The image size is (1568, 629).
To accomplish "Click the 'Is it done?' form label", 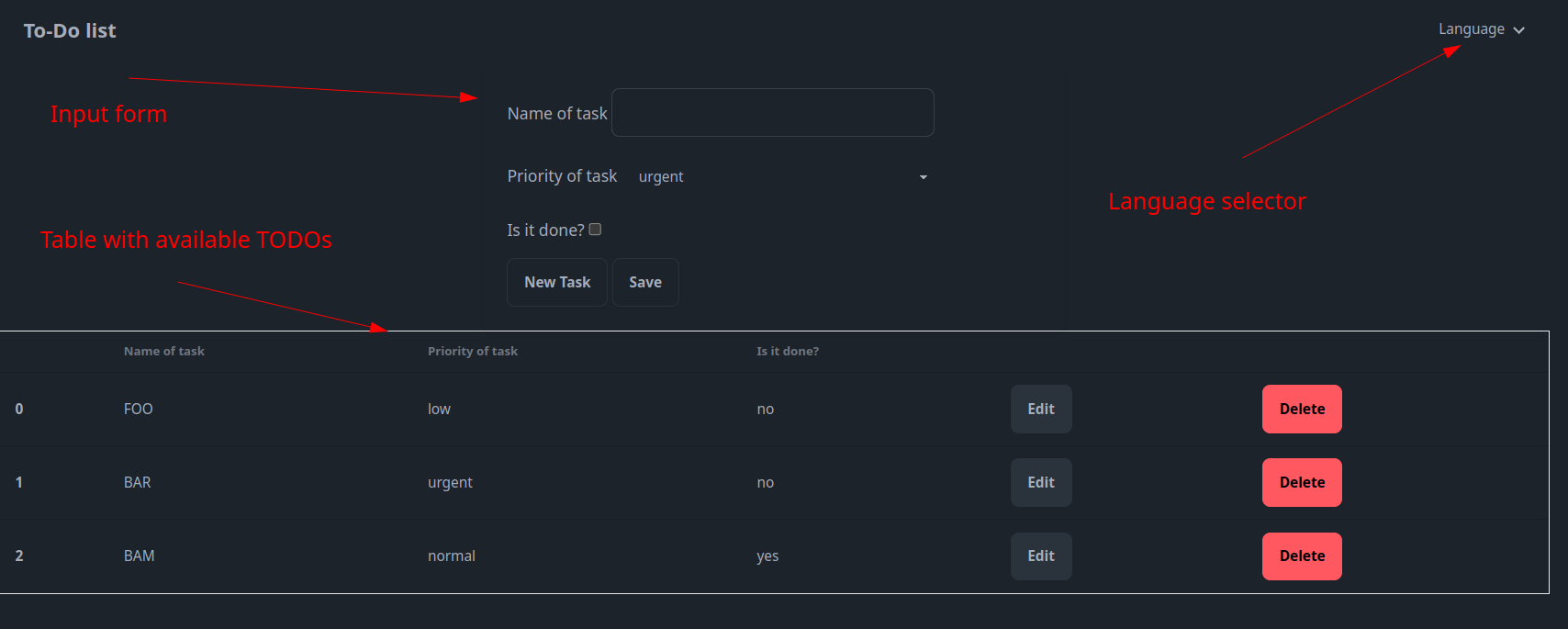I will [x=545, y=230].
